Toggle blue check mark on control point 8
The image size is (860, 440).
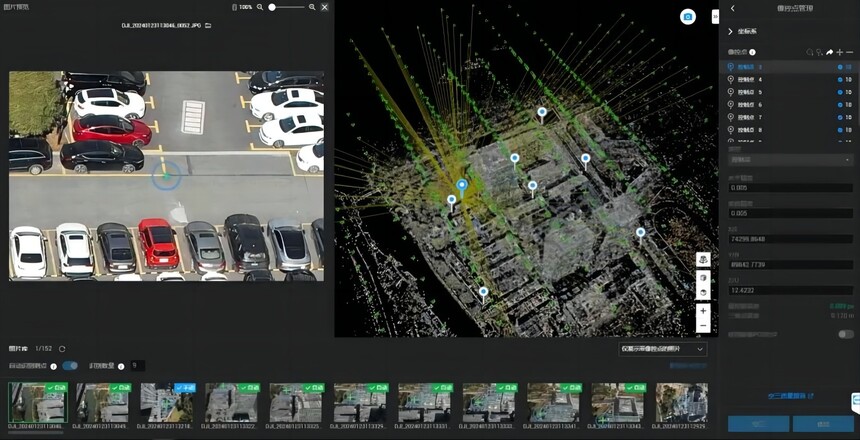tap(840, 130)
